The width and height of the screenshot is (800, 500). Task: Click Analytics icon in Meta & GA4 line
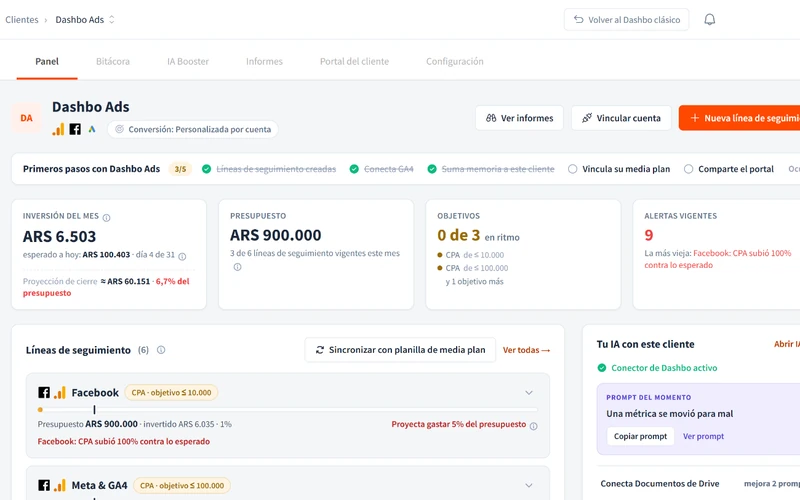60,485
